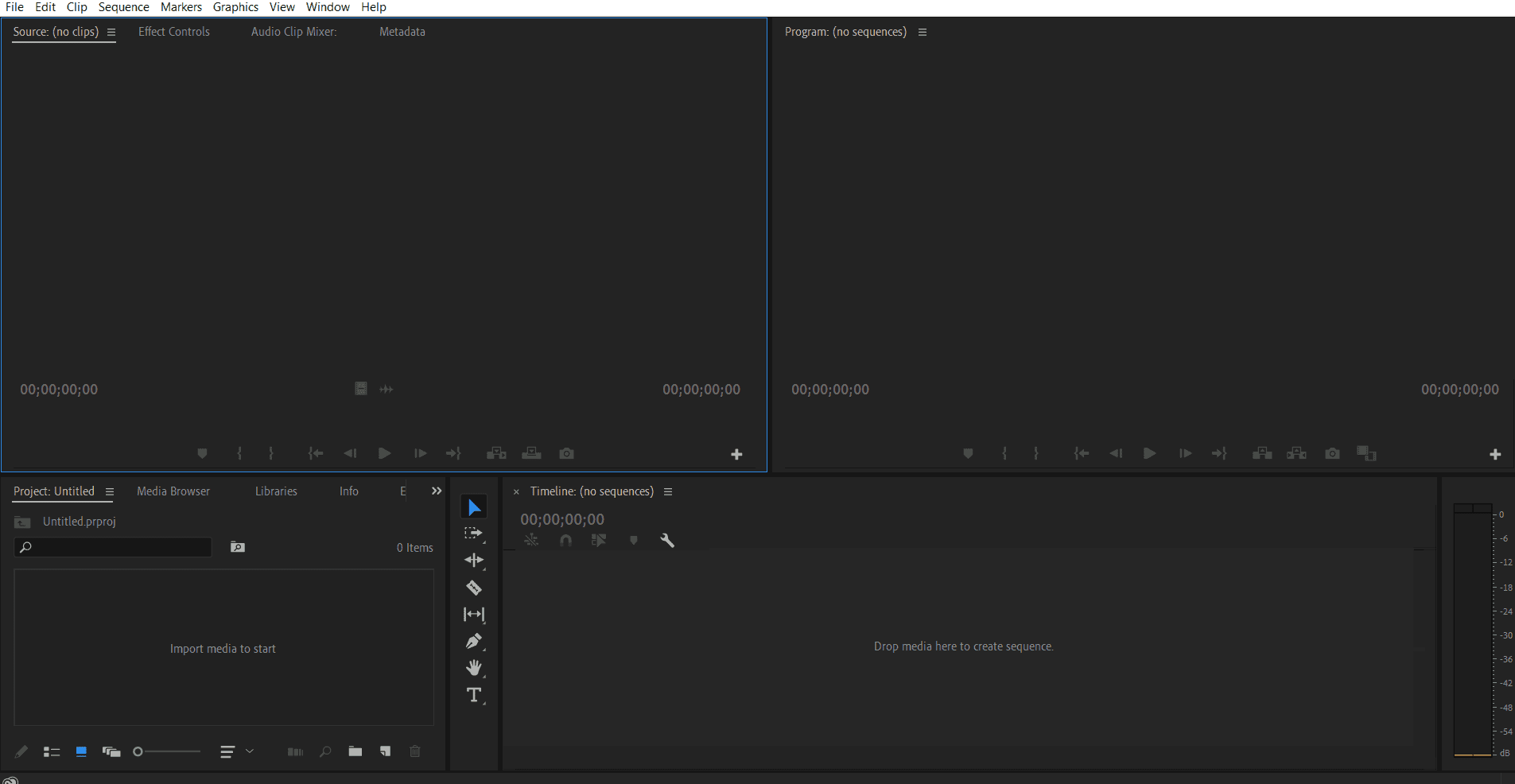This screenshot has height=784, width=1515.
Task: Export a frame from the Program monitor
Action: click(x=1332, y=453)
